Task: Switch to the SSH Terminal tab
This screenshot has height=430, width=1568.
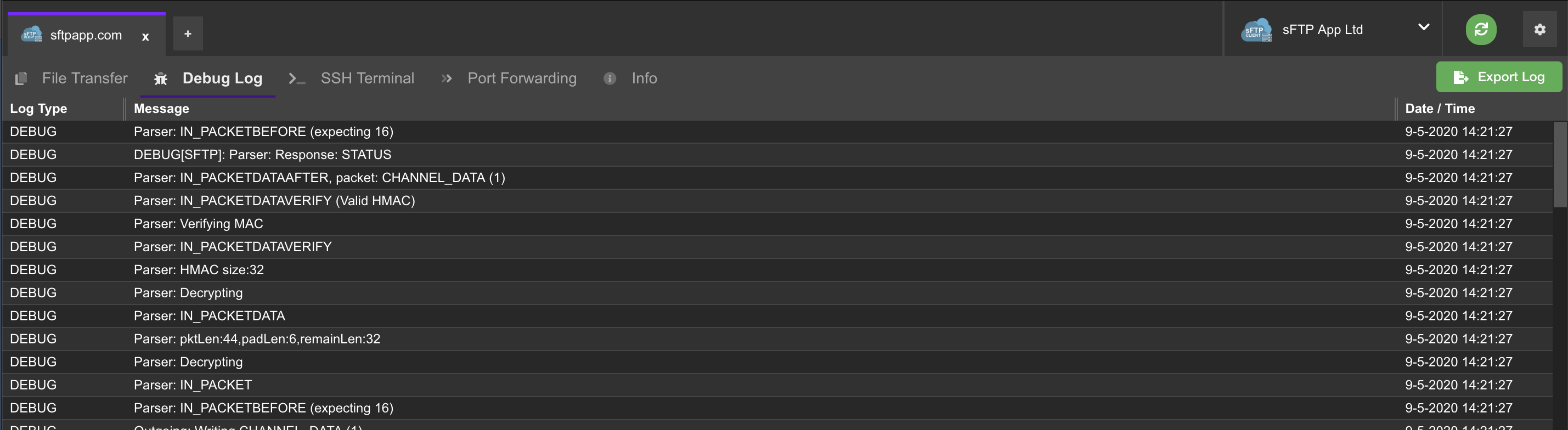Action: click(367, 78)
